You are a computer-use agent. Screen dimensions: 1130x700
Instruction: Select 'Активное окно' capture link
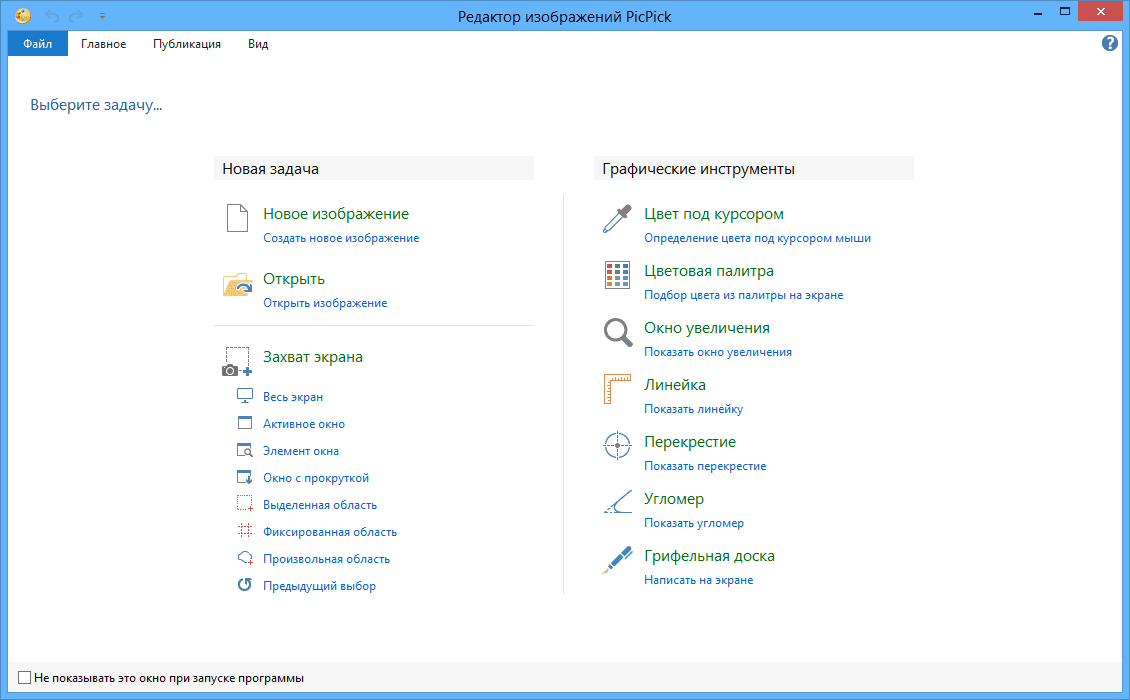pyautogui.click(x=304, y=424)
